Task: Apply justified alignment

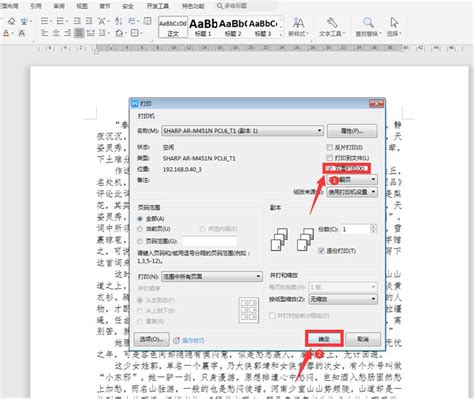Action: [79, 33]
